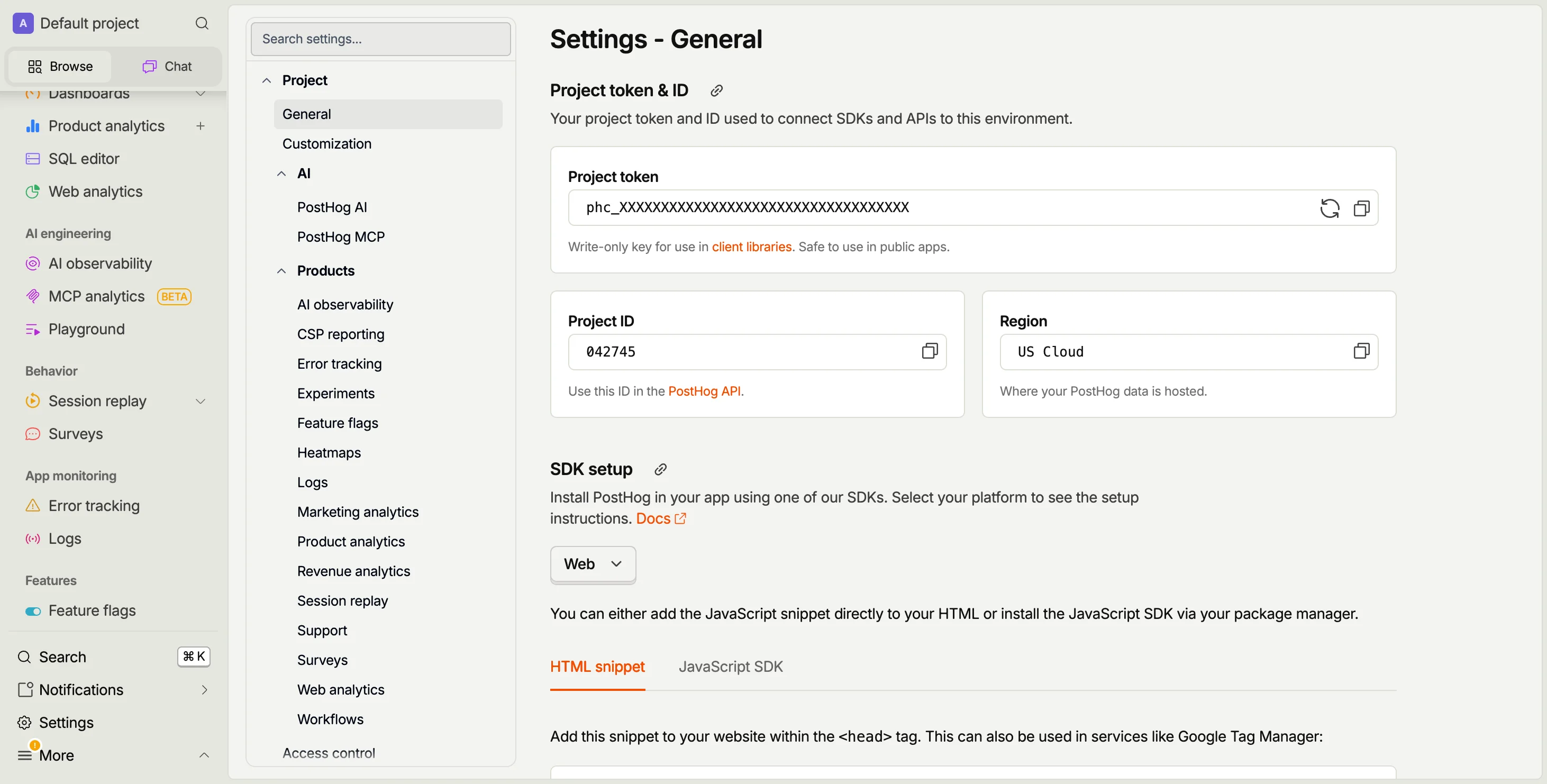The image size is (1547, 784).
Task: Click the Settings gear icon
Action: coord(24,722)
